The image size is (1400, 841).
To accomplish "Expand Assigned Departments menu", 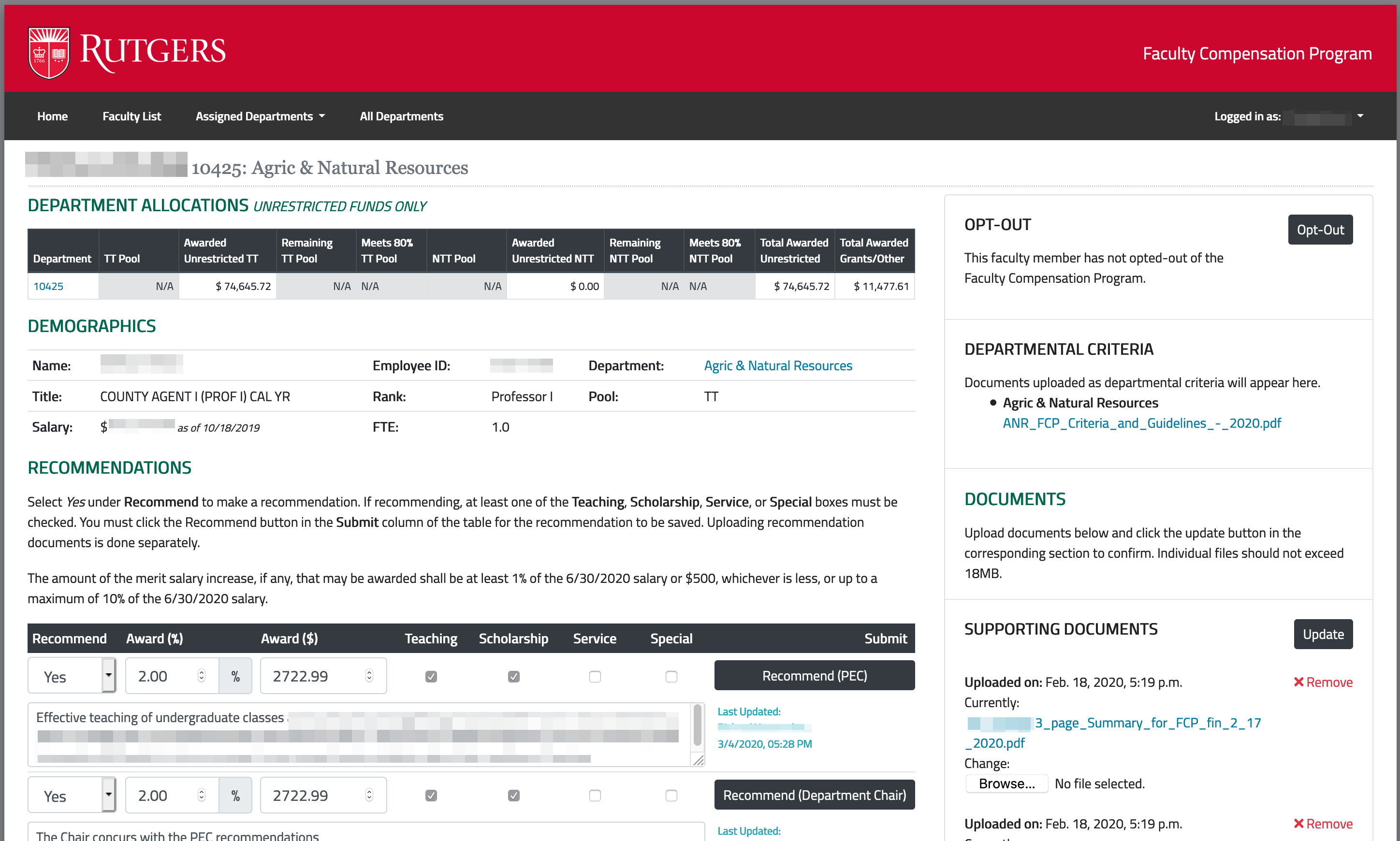I will click(260, 116).
